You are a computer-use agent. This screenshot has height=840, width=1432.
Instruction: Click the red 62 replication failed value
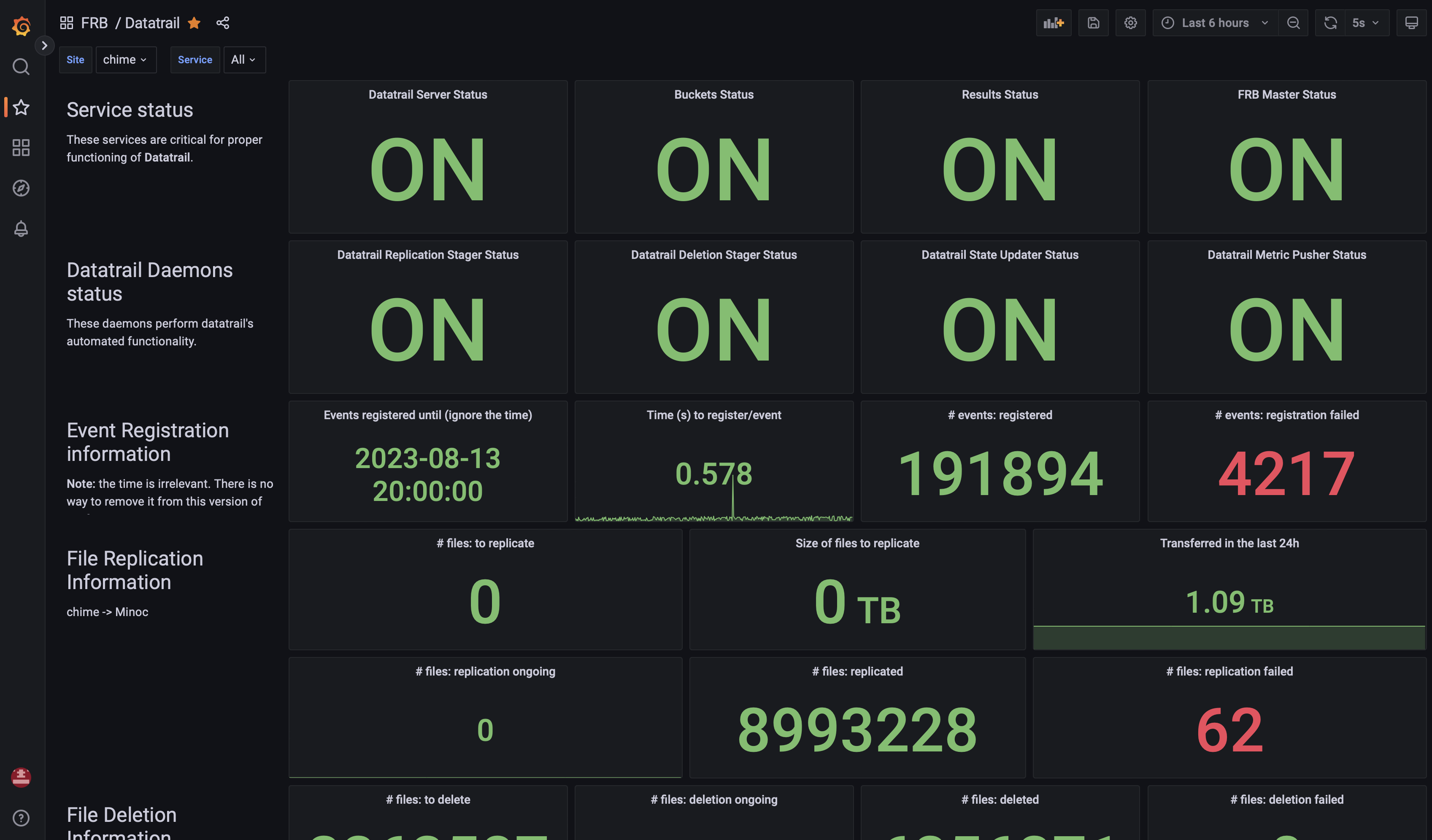(x=1230, y=730)
